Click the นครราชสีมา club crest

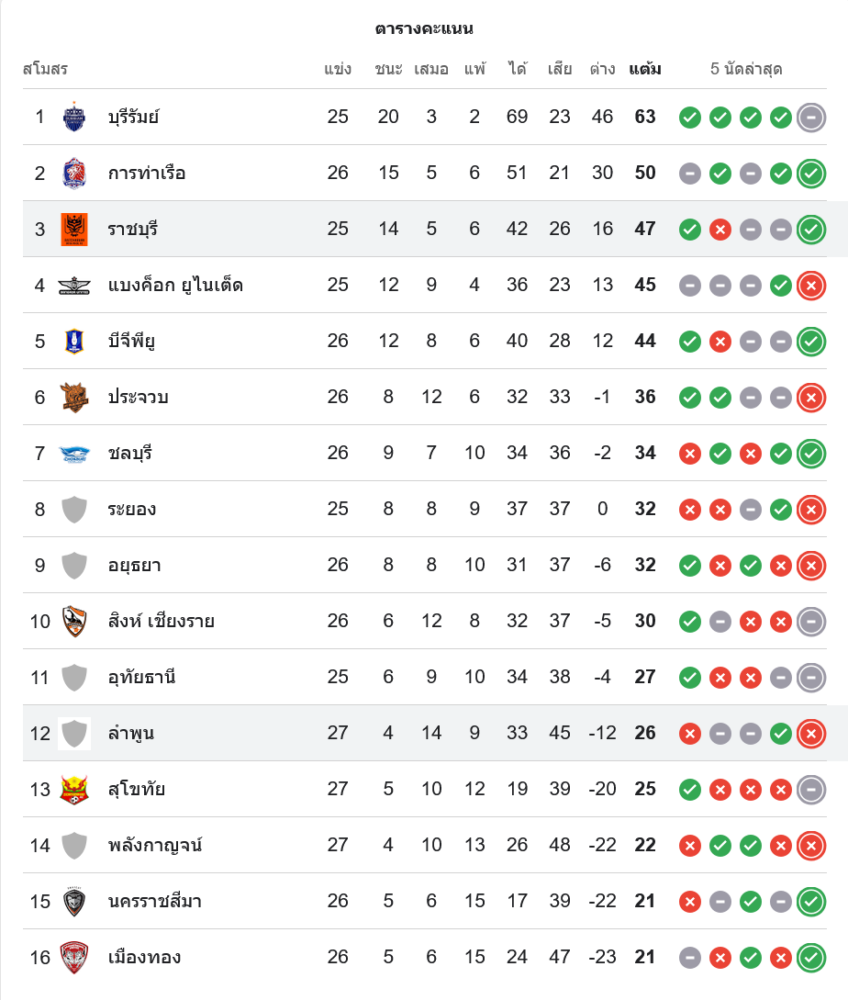pyautogui.click(x=74, y=901)
